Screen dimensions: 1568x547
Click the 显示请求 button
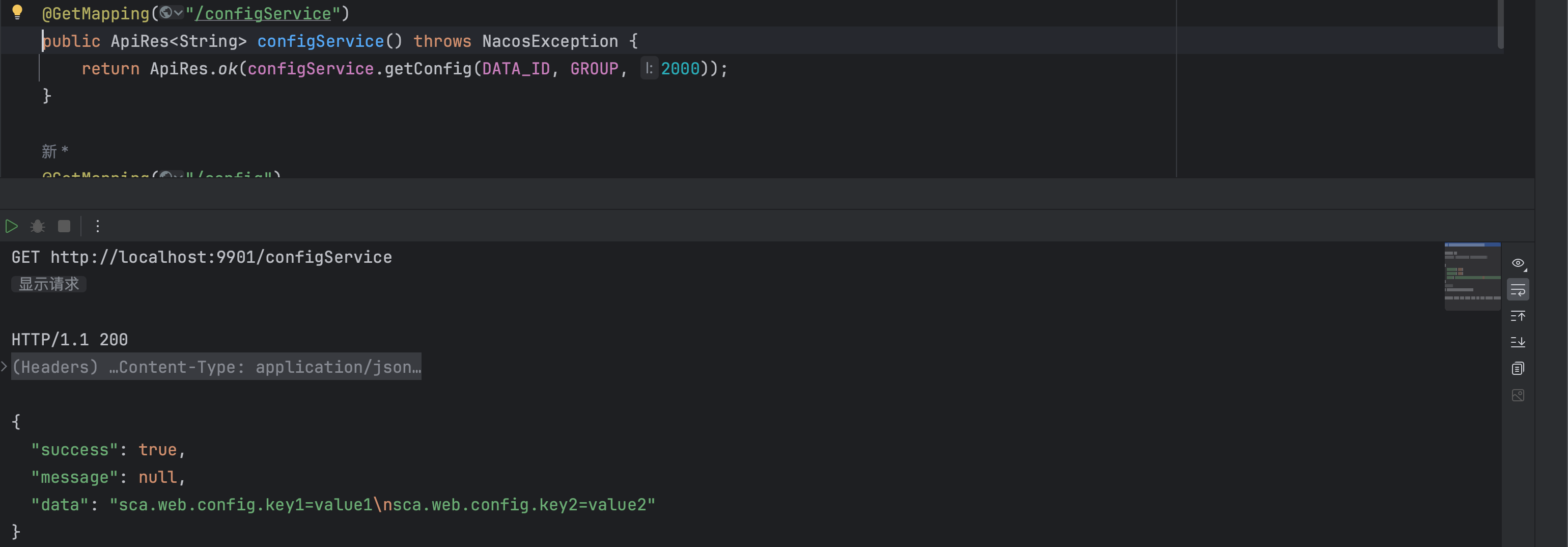point(49,284)
